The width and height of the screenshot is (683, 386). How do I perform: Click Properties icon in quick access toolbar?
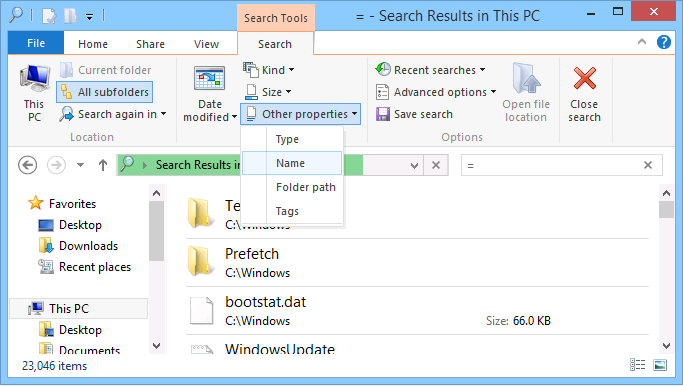click(x=49, y=16)
